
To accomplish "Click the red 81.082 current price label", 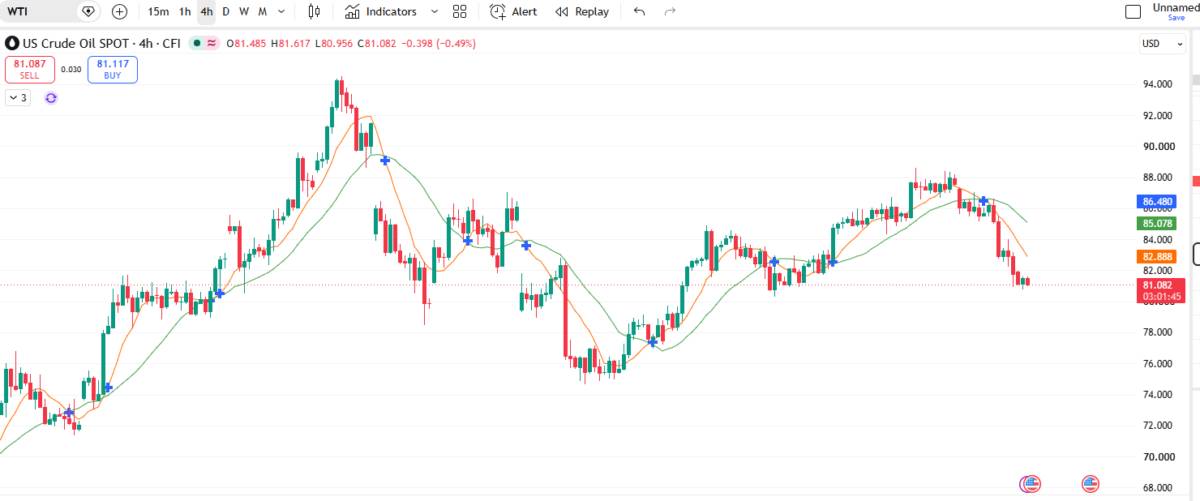I will point(1160,290).
